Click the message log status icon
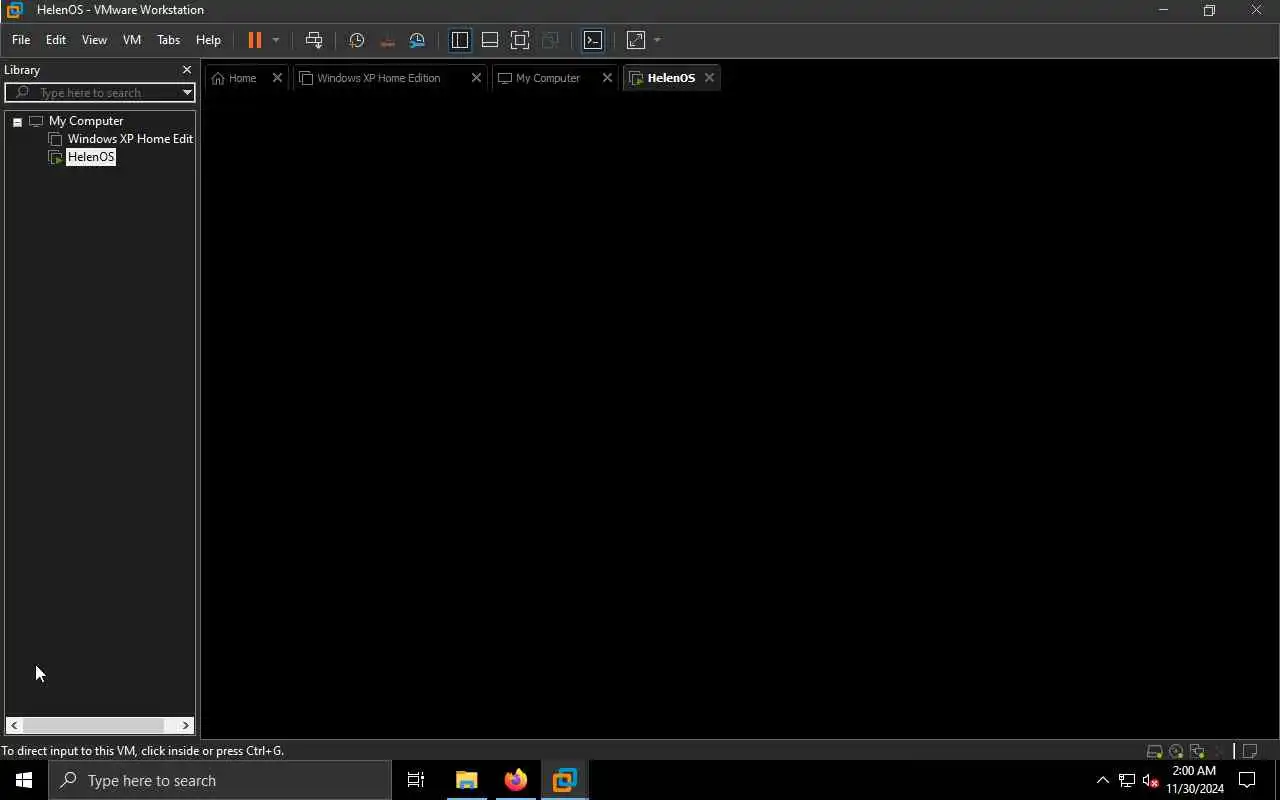Screen dimensions: 1280x800 1250,751
